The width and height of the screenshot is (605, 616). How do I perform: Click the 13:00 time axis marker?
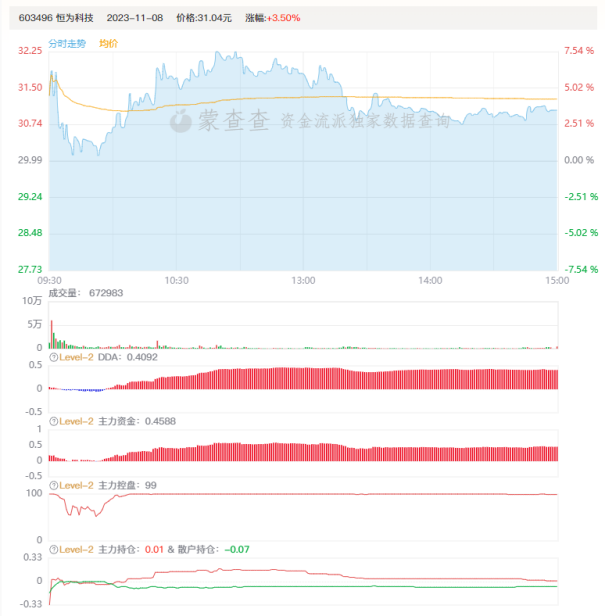[x=303, y=280]
